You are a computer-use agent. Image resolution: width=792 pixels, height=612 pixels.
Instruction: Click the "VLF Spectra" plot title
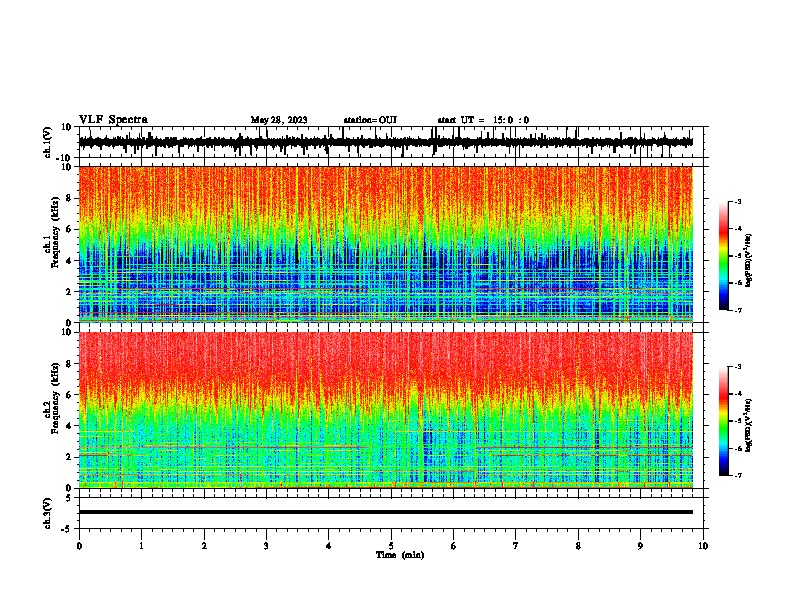click(x=113, y=120)
